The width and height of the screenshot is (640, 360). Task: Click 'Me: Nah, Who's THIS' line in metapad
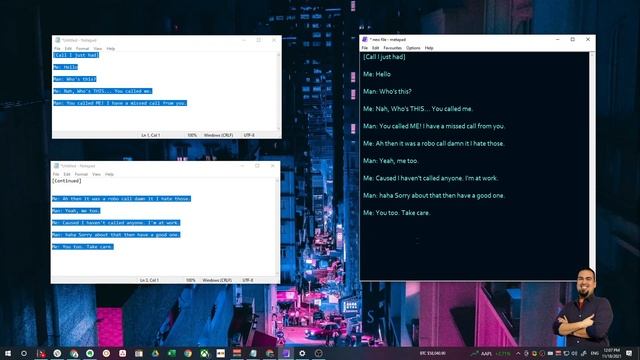418,109
